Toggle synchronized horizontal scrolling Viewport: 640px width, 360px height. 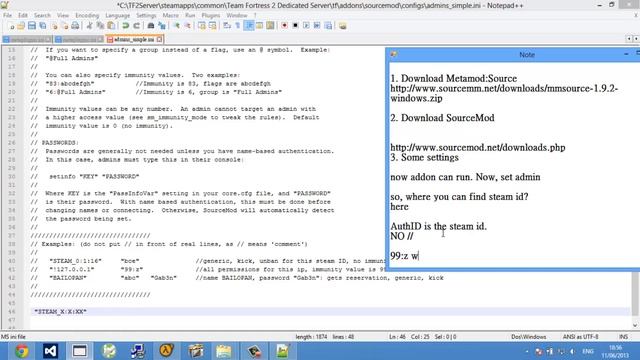pos(212,26)
